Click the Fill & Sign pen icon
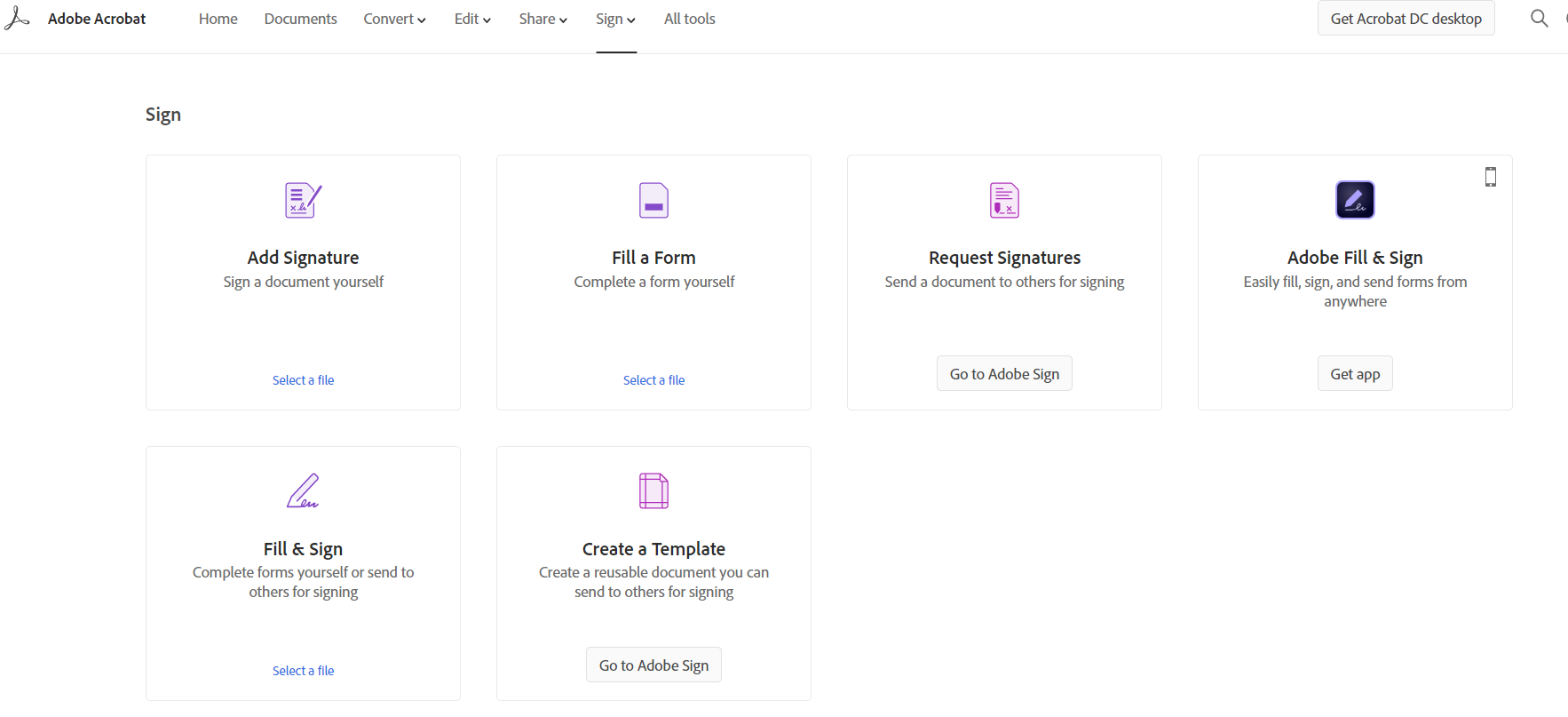The height and width of the screenshot is (717, 1568). pos(303,490)
